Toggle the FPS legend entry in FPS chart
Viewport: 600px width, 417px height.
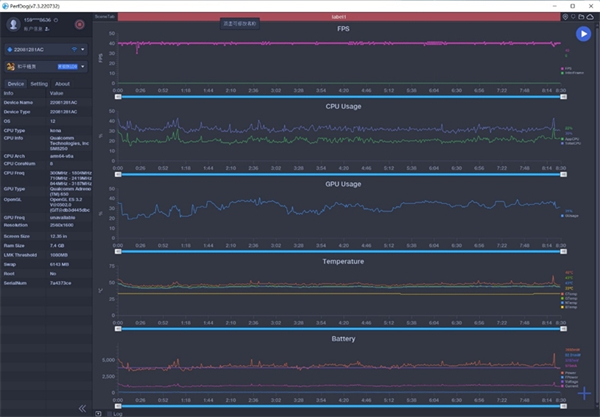[x=572, y=68]
